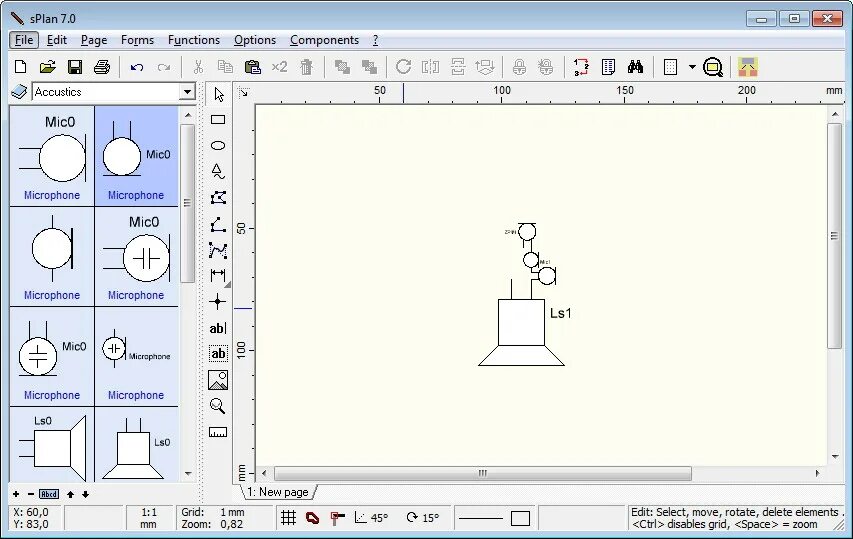This screenshot has width=853, height=539.
Task: Open the File menu
Action: pos(24,40)
